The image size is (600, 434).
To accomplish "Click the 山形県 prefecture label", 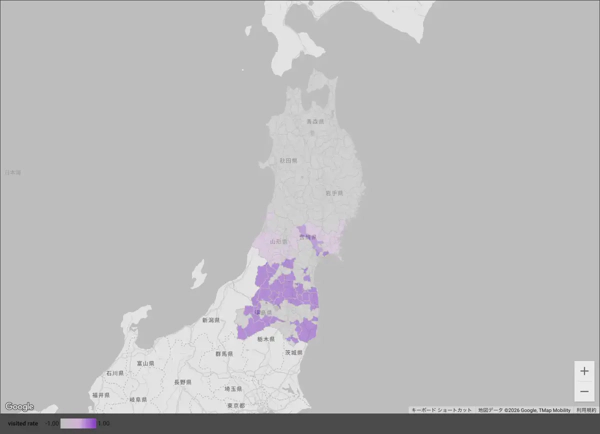I will click(279, 241).
